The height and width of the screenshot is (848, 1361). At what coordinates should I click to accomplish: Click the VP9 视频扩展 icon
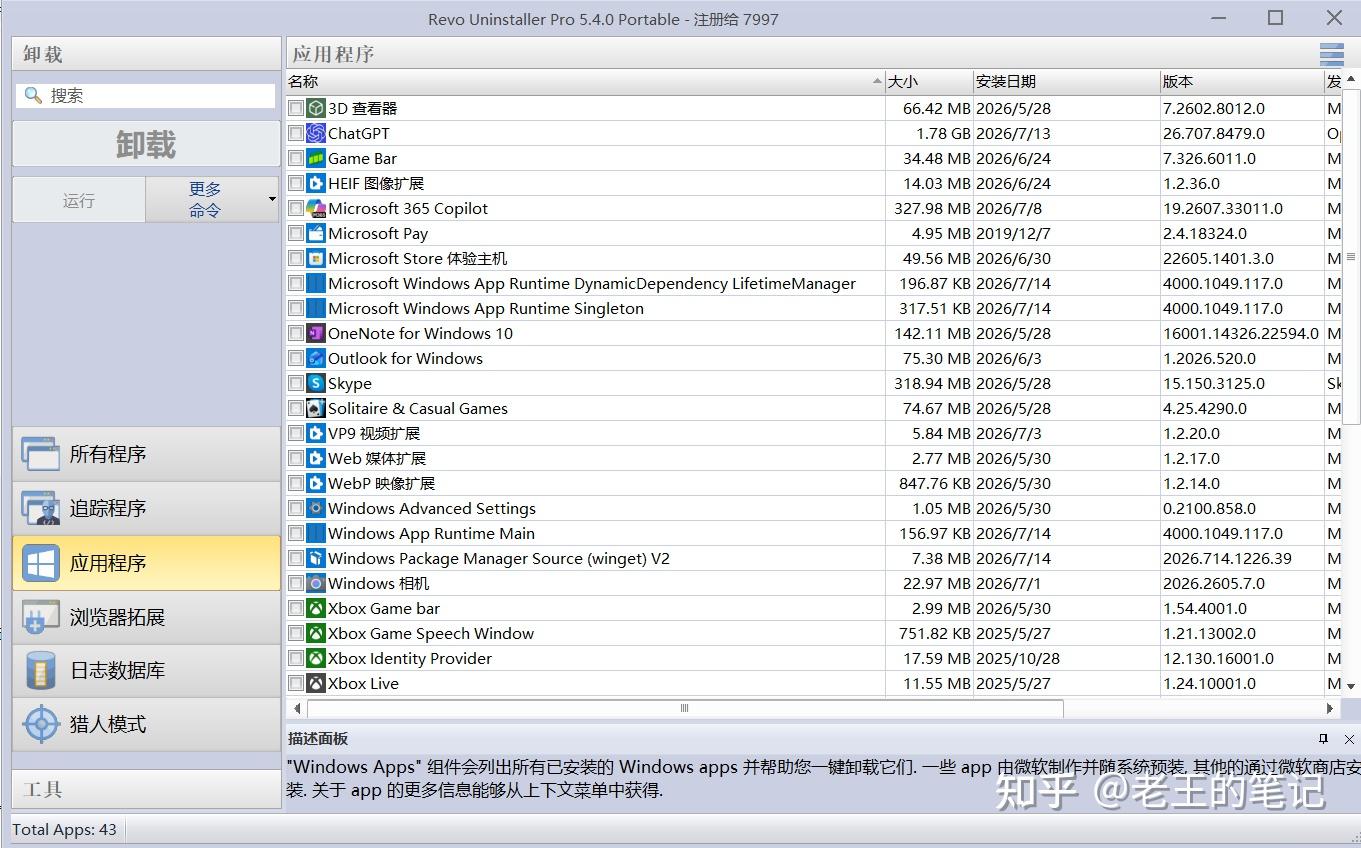(x=316, y=433)
